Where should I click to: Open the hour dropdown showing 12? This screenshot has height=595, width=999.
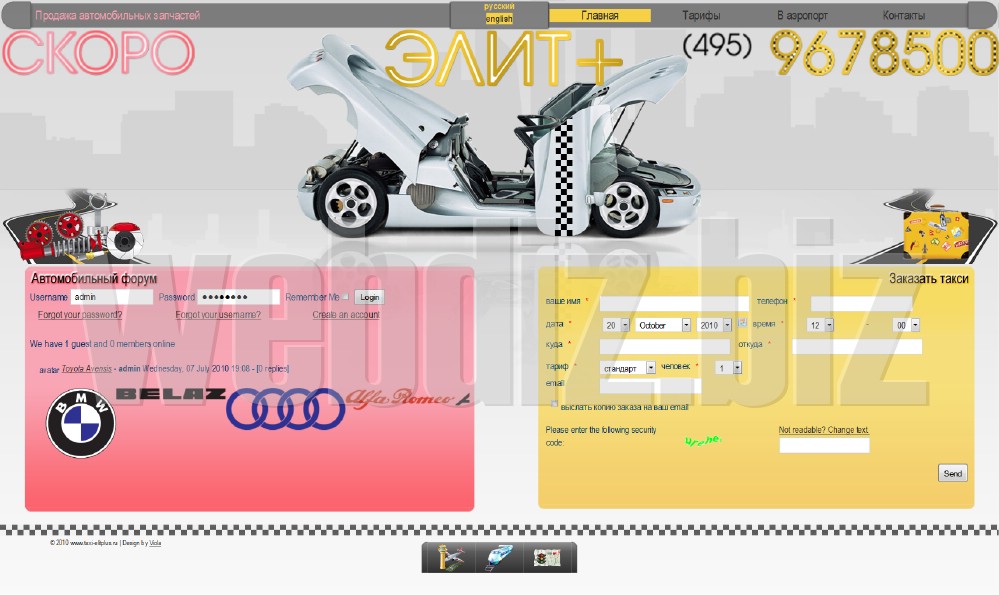[820, 325]
